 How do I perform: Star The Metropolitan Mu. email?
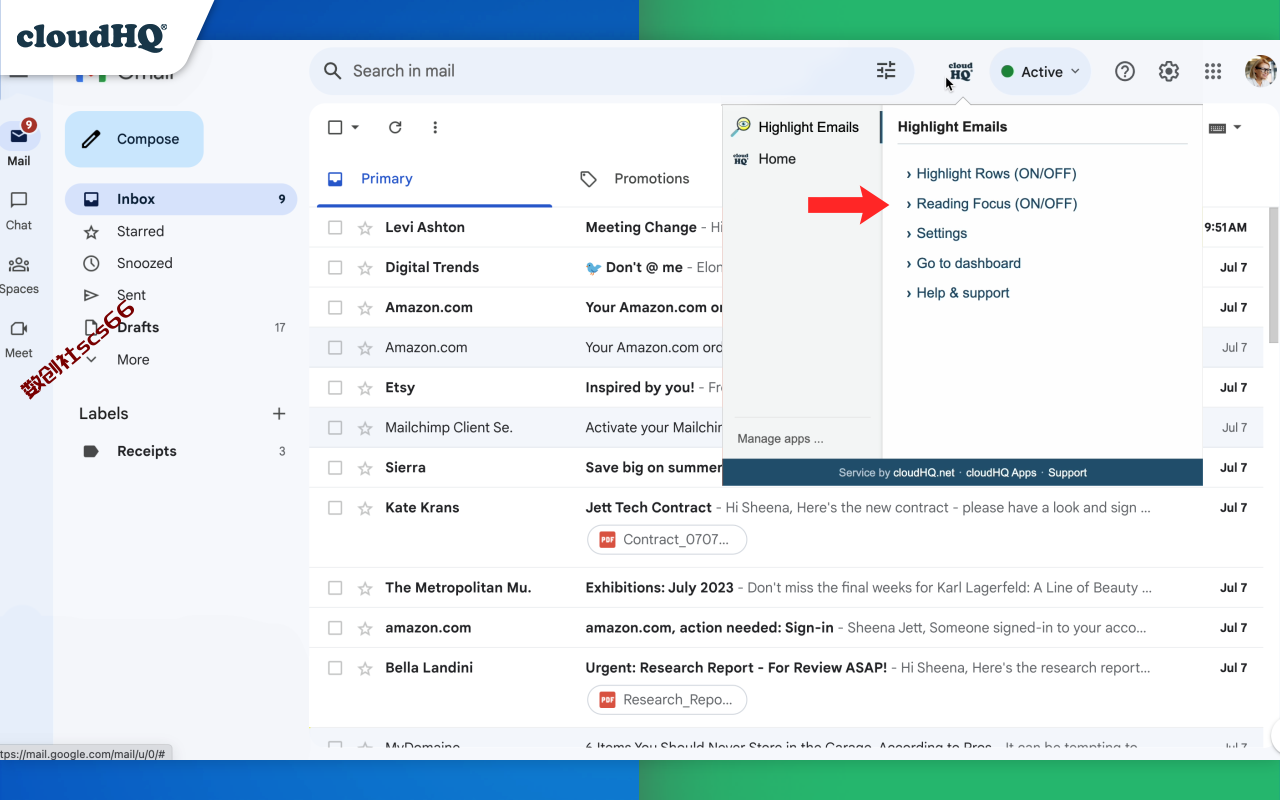pyautogui.click(x=365, y=587)
